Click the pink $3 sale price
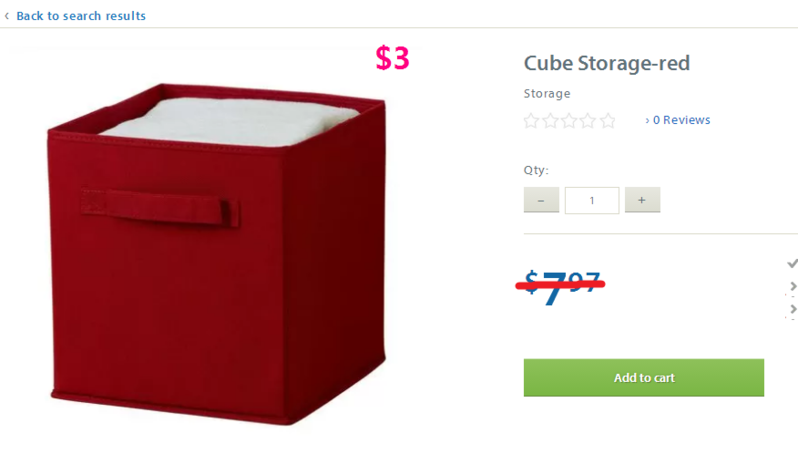 [x=392, y=58]
